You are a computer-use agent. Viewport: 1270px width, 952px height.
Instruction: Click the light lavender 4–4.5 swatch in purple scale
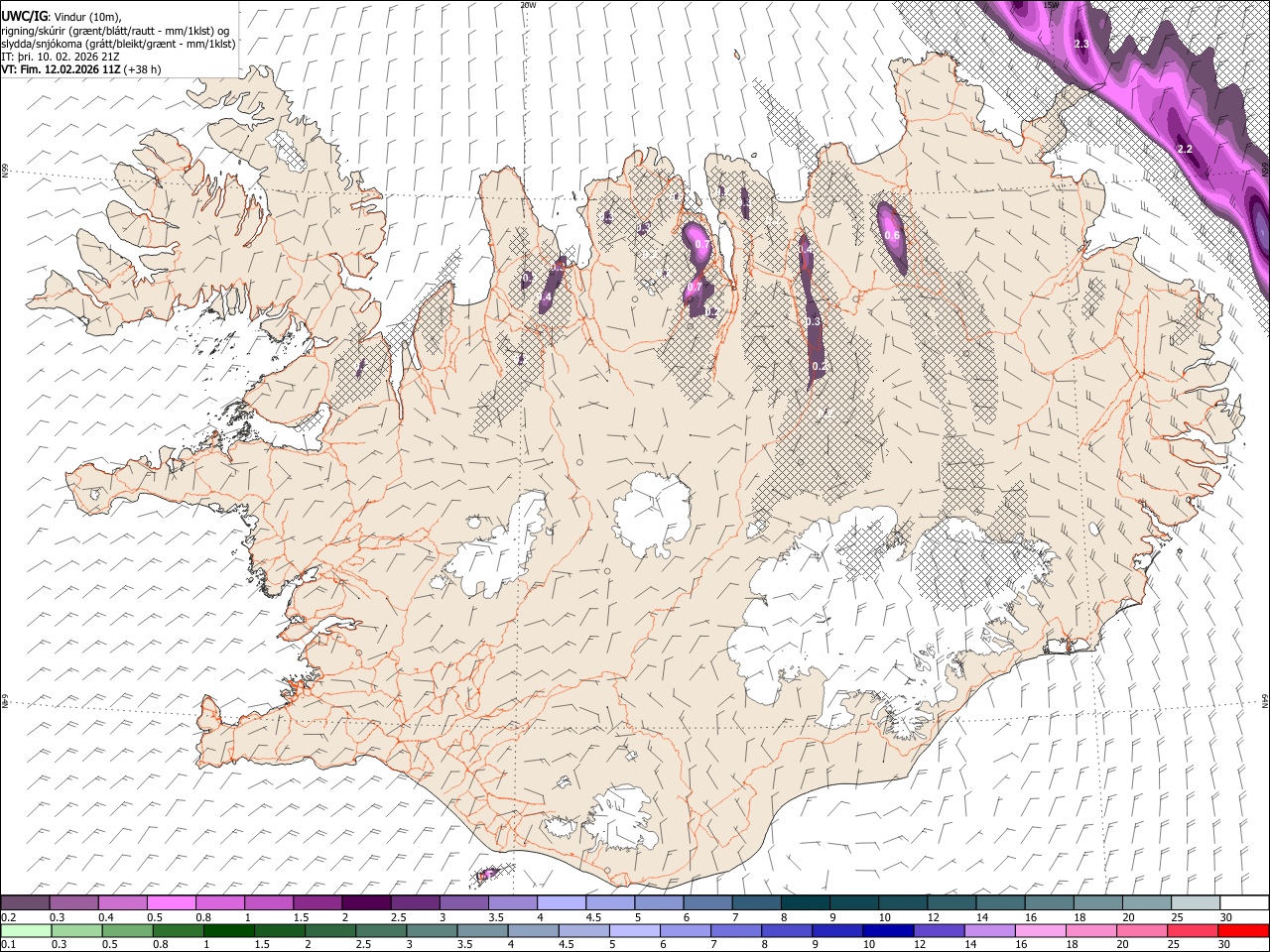(x=561, y=902)
